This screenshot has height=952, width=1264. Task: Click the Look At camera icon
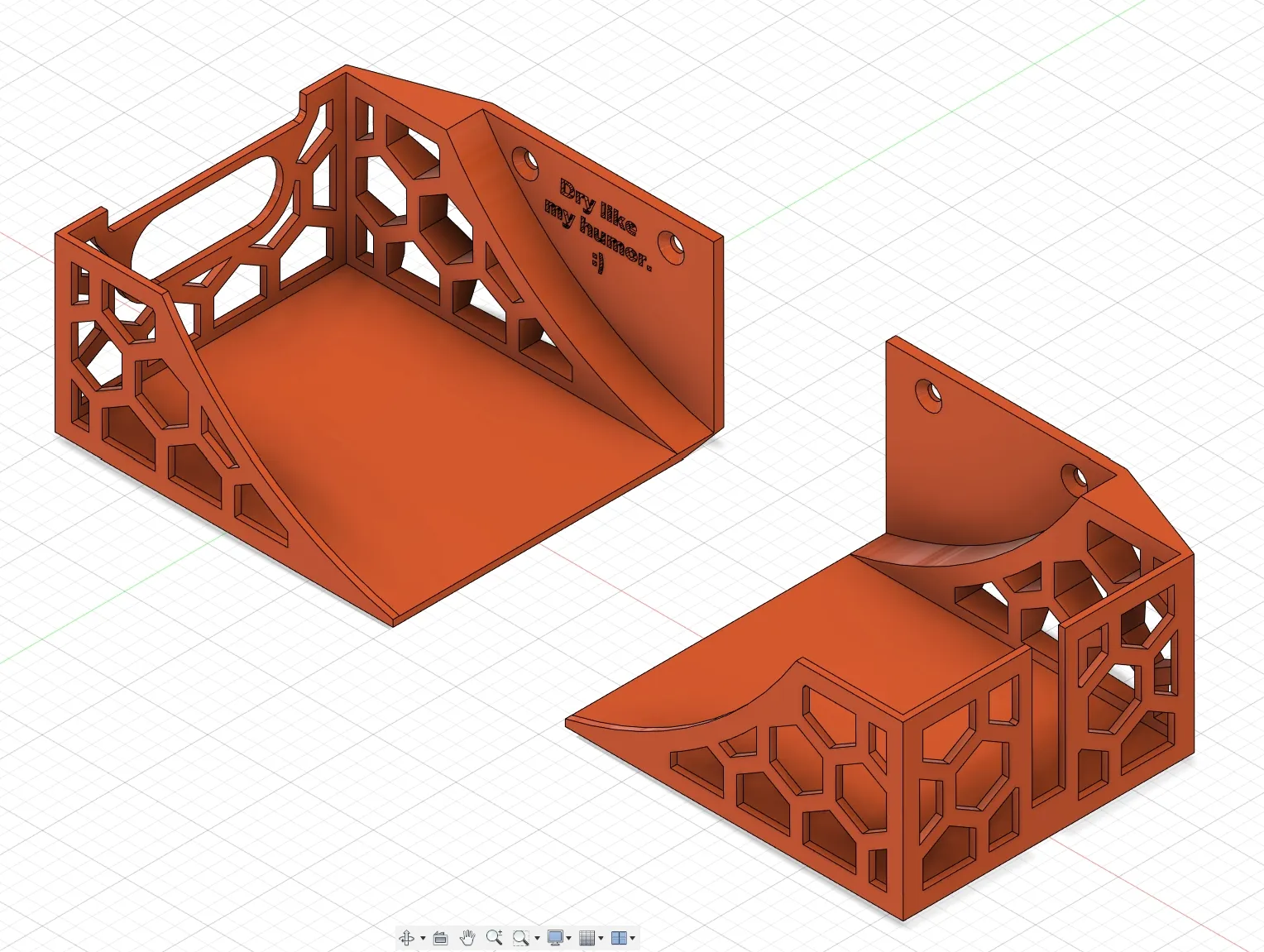(440, 938)
